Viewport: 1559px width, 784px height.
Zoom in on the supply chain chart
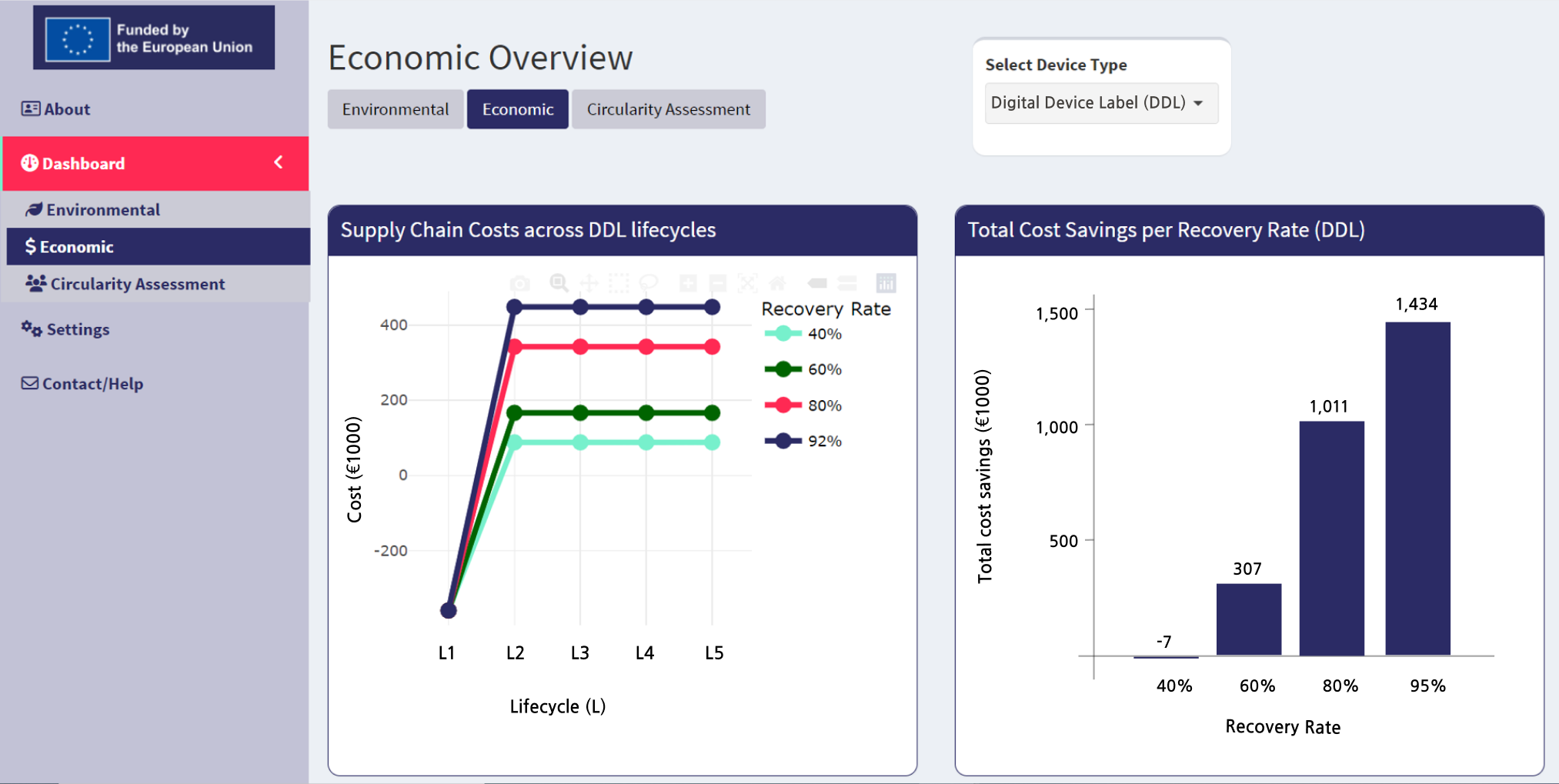click(689, 283)
